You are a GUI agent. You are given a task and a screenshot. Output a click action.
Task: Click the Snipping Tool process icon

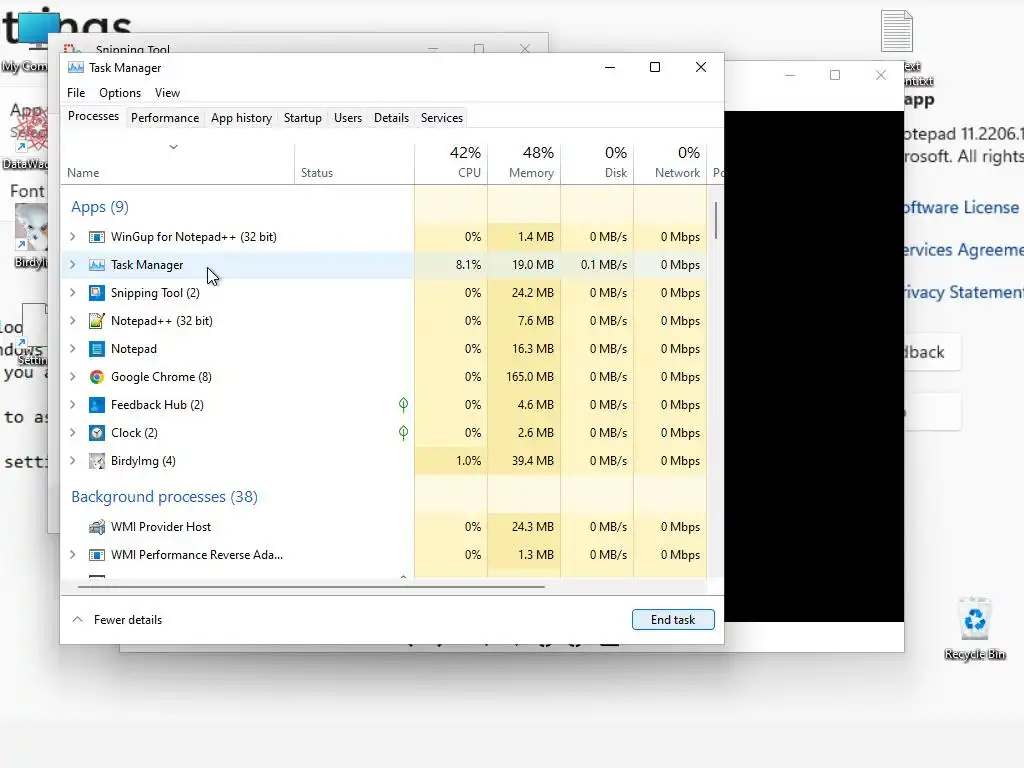97,293
